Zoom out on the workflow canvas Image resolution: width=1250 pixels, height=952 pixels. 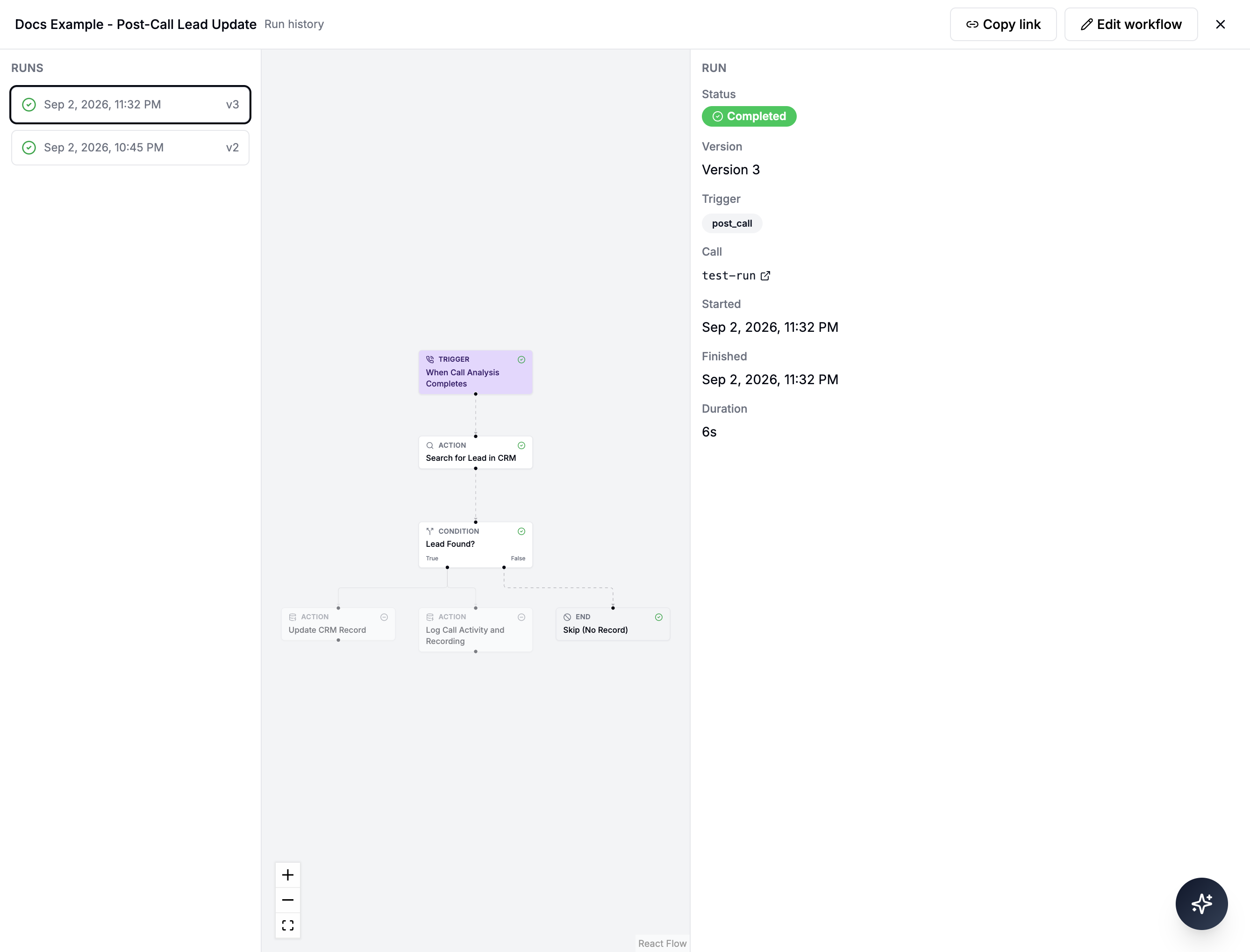click(x=288, y=900)
